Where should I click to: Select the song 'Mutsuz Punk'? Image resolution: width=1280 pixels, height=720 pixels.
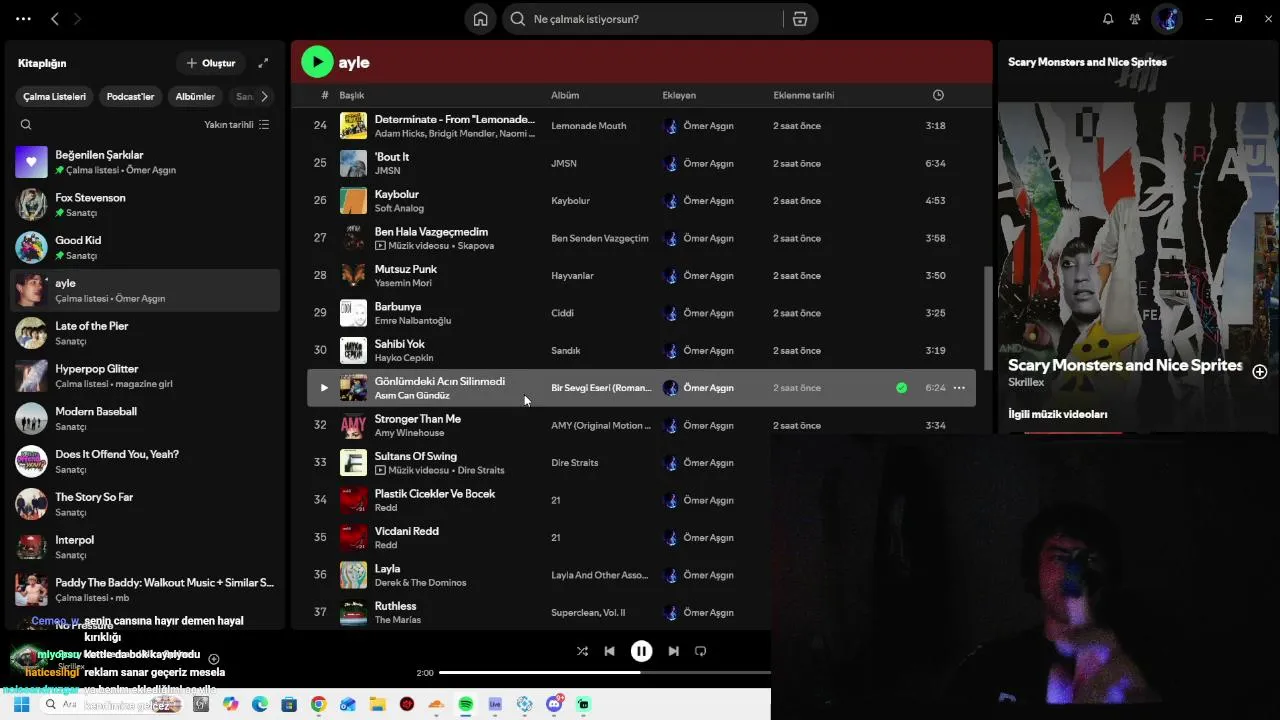[x=406, y=269]
